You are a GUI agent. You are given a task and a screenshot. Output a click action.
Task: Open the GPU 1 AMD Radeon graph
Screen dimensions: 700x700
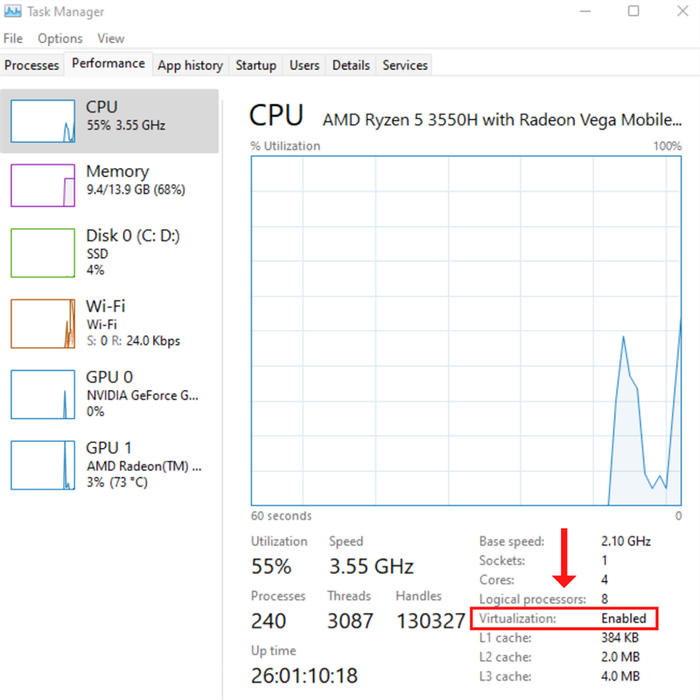pyautogui.click(x=43, y=465)
